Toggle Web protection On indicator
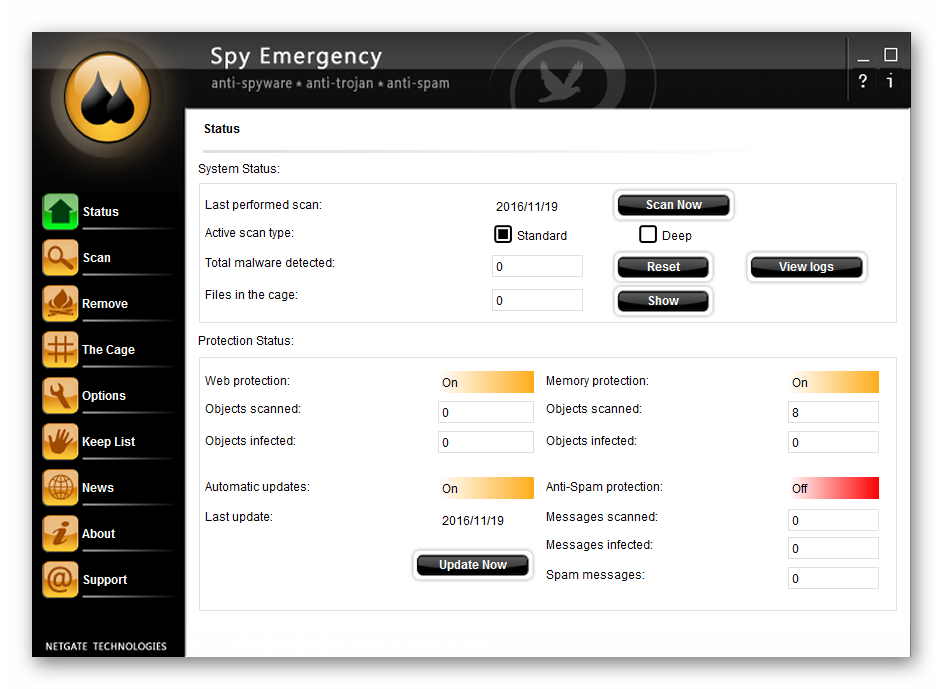Image resolution: width=943 pixels, height=689 pixels. click(x=486, y=382)
